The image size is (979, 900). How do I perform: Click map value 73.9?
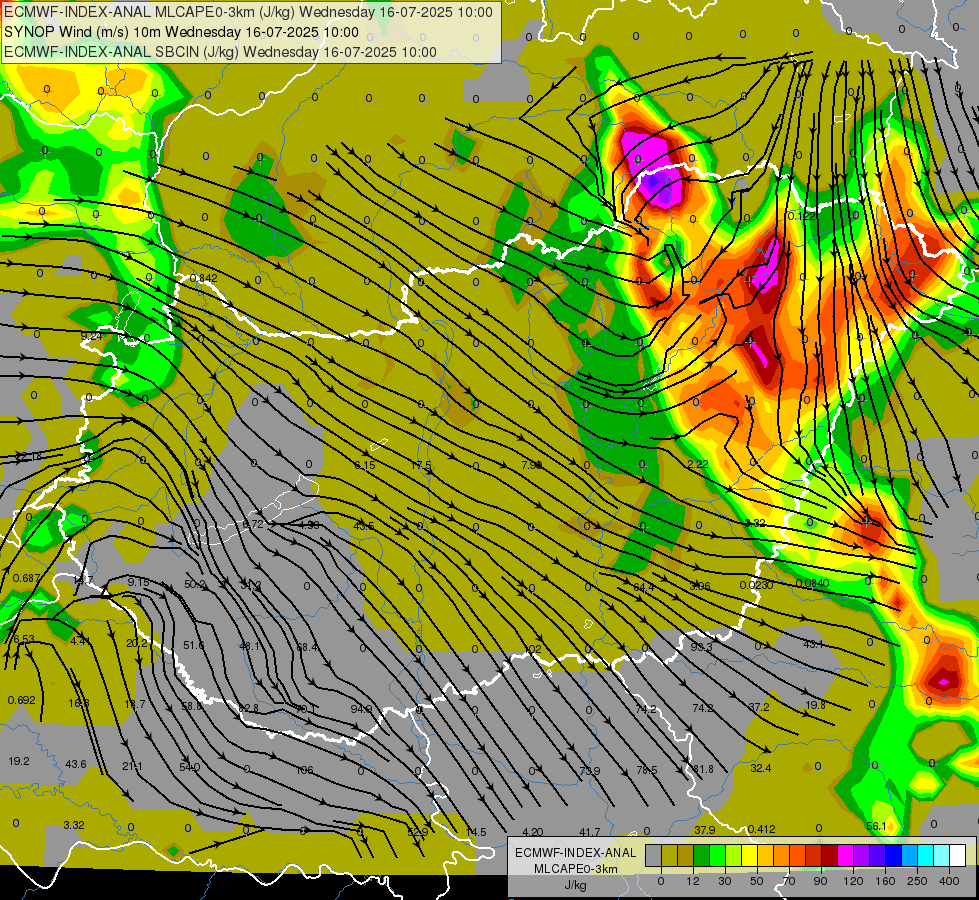[x=589, y=771]
